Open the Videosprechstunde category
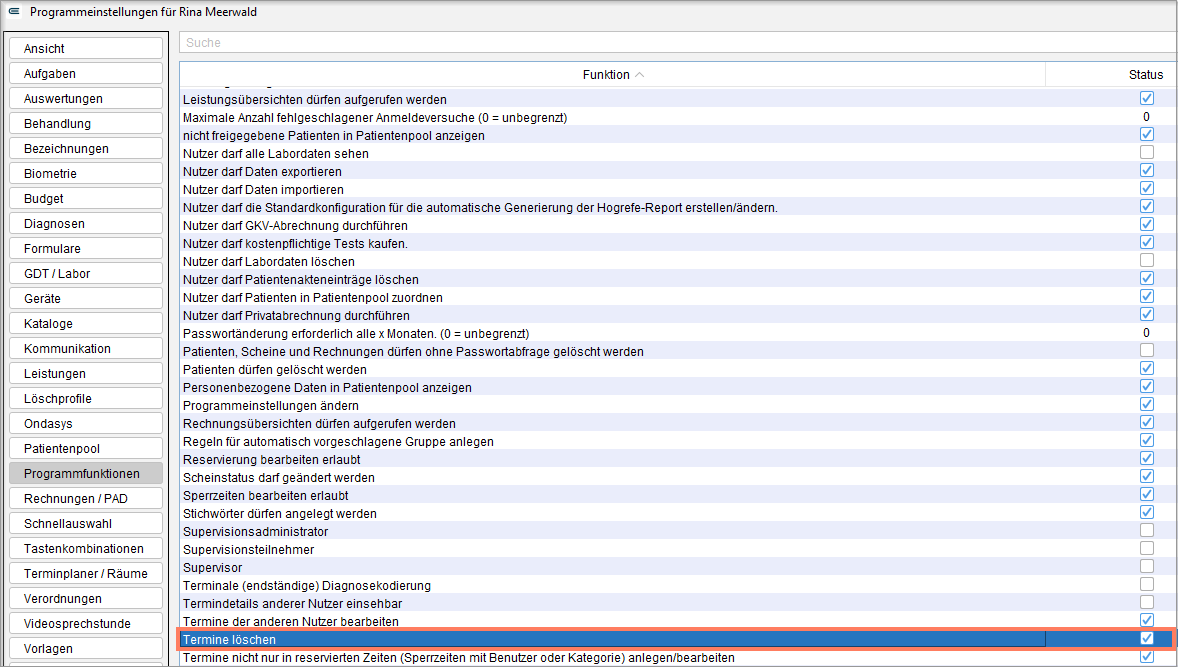Image resolution: width=1178 pixels, height=667 pixels. (86, 623)
